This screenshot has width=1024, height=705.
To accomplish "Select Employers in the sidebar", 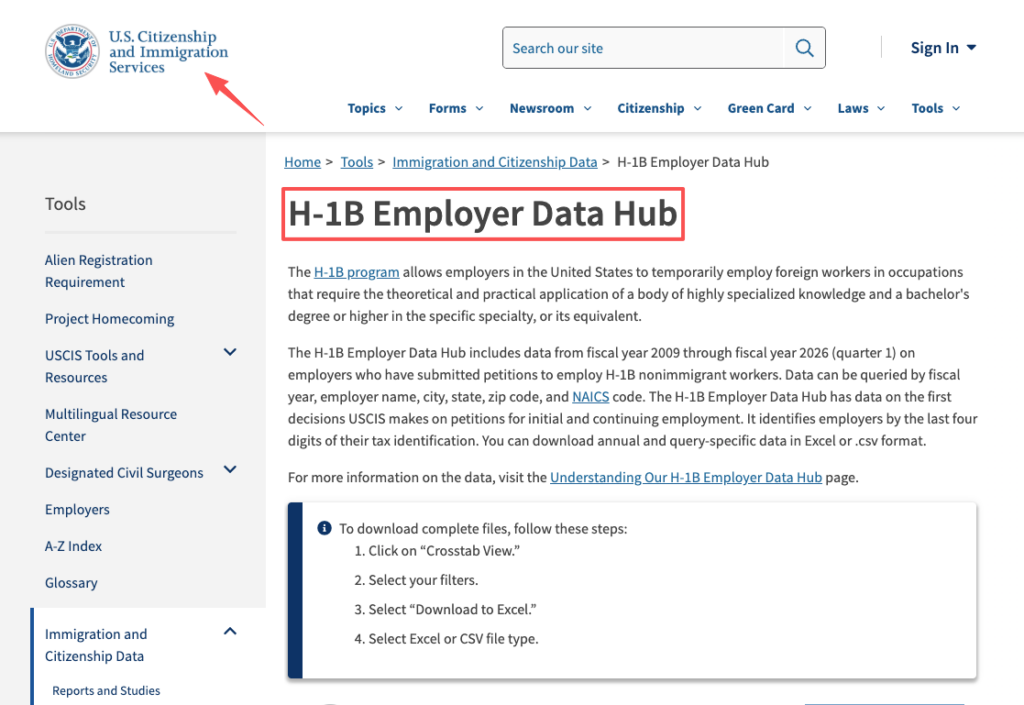I will [77, 509].
